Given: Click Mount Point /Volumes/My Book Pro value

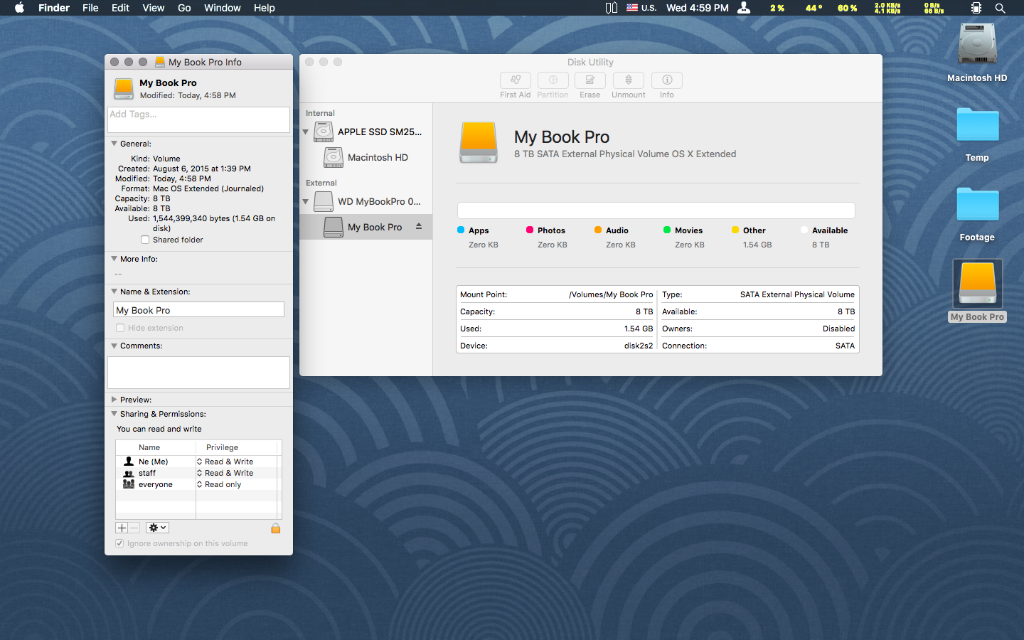Looking at the screenshot, I should pos(611,295).
